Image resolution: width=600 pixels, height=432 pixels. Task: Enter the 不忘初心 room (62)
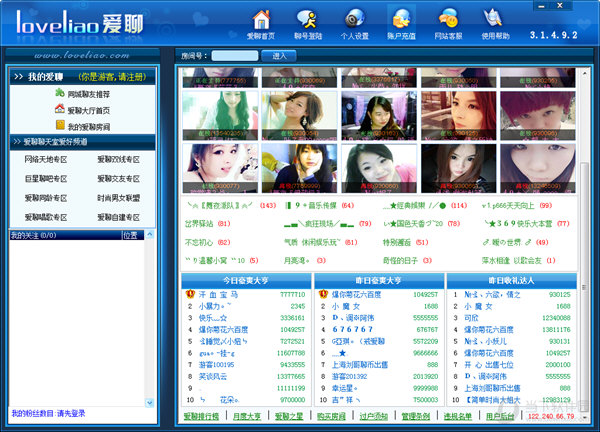pyautogui.click(x=207, y=242)
